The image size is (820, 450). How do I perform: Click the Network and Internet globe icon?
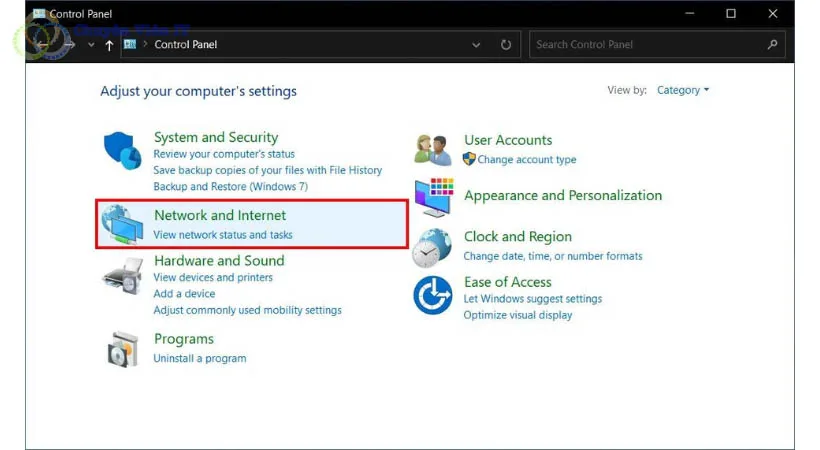click(x=123, y=225)
